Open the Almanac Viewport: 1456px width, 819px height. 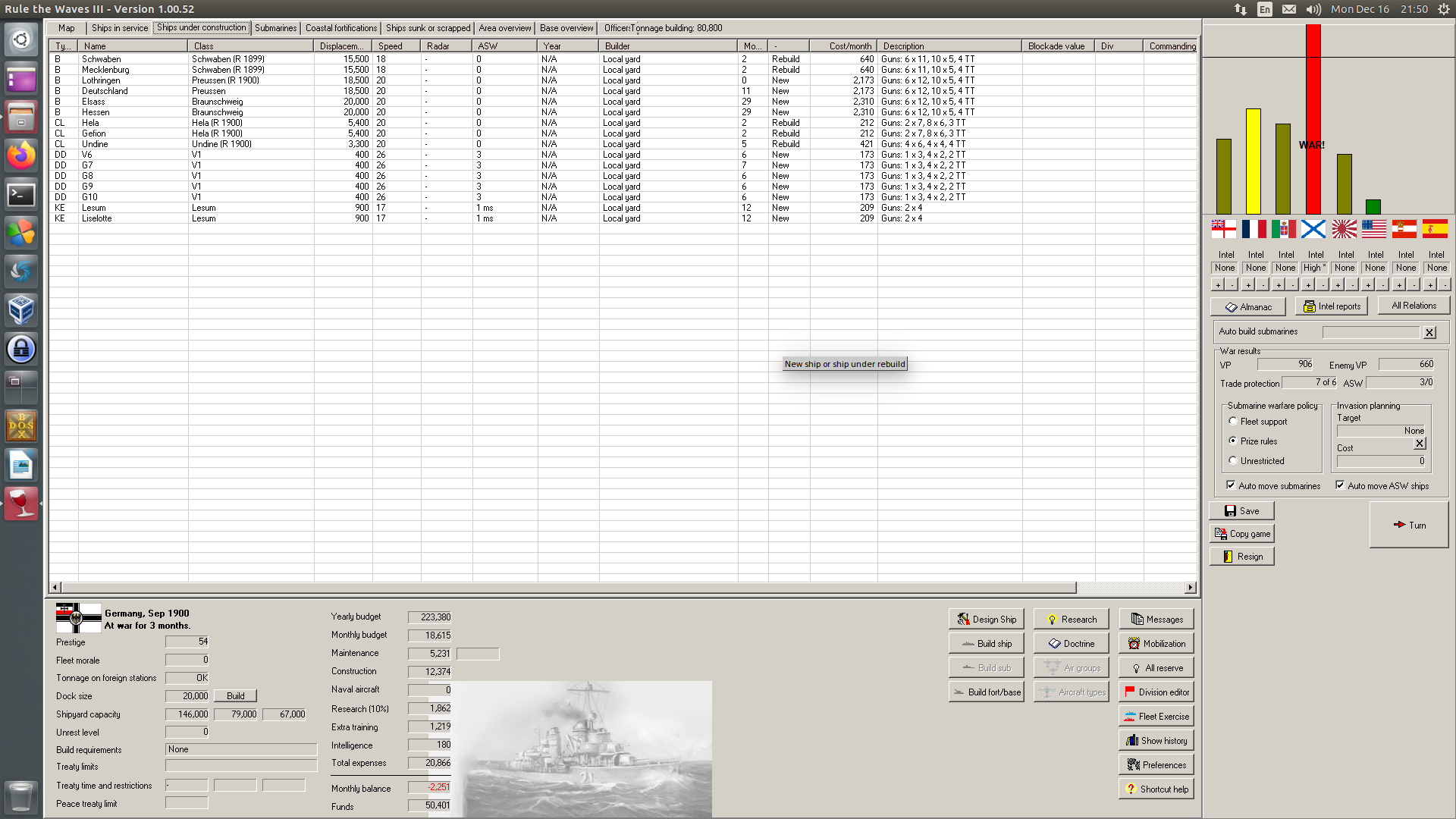[1247, 307]
